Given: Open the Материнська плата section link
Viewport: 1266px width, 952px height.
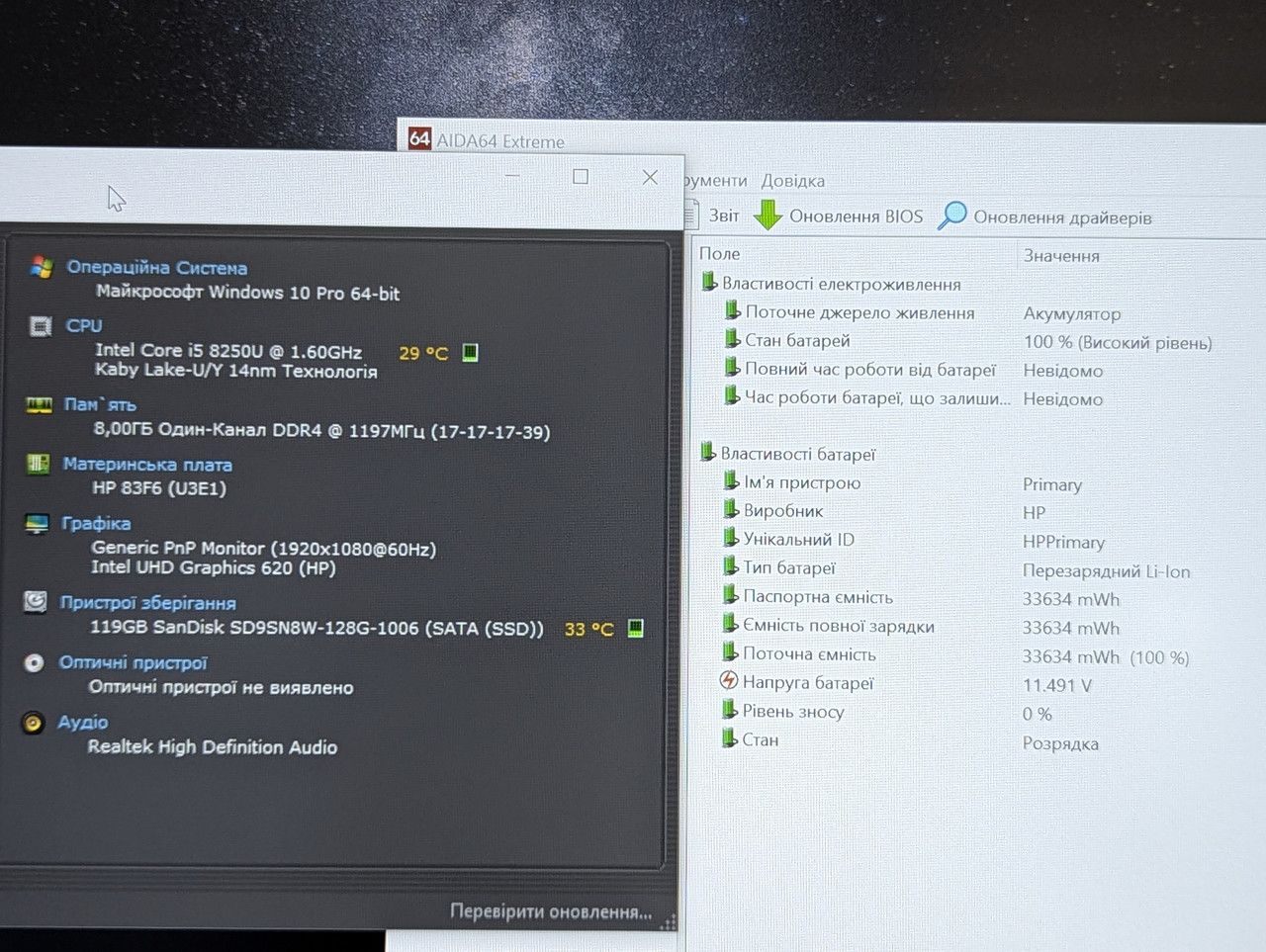Looking at the screenshot, I should (x=147, y=464).
